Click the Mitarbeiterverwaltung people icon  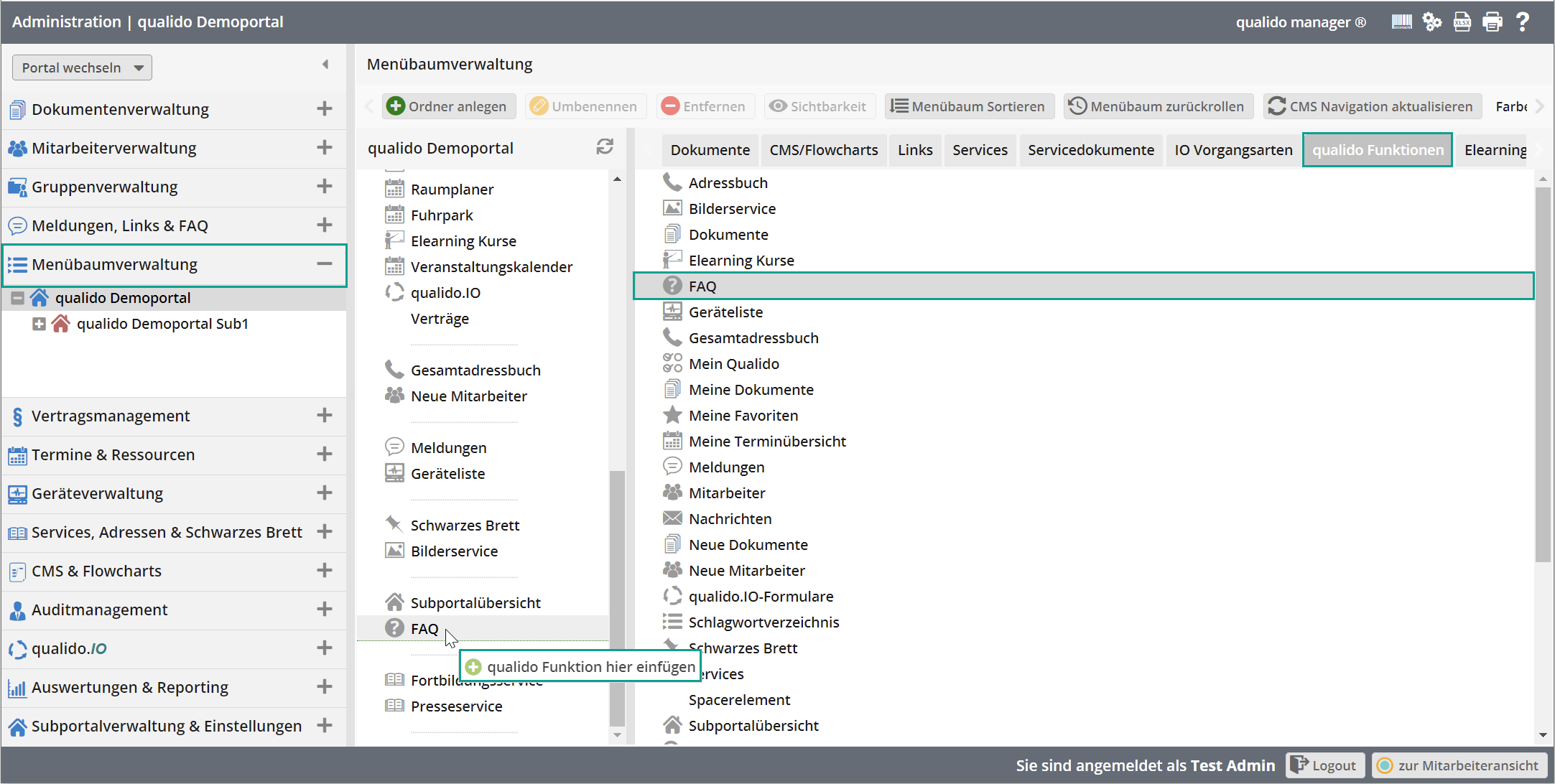[x=17, y=149]
